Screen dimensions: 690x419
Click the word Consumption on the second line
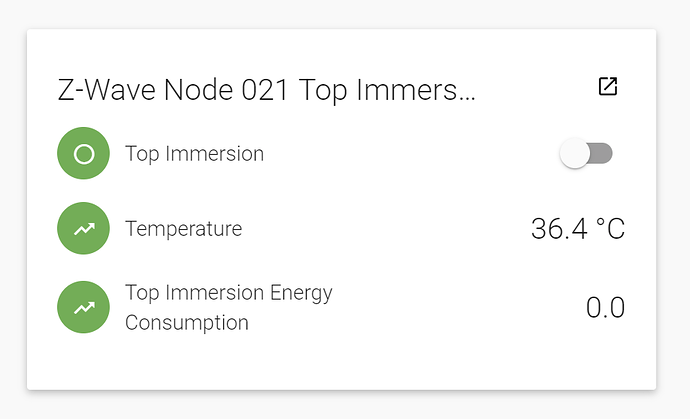[x=187, y=323]
